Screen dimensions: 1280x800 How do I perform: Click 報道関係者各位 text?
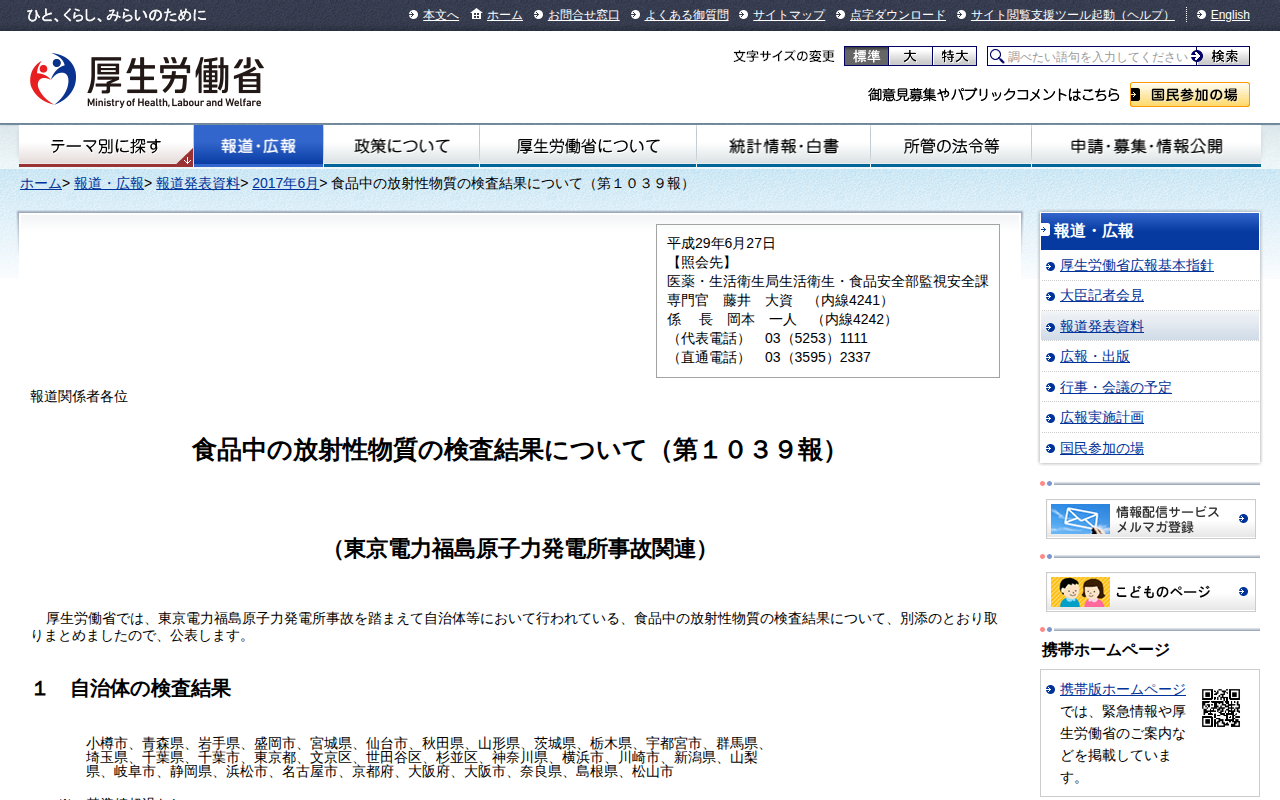coord(79,396)
